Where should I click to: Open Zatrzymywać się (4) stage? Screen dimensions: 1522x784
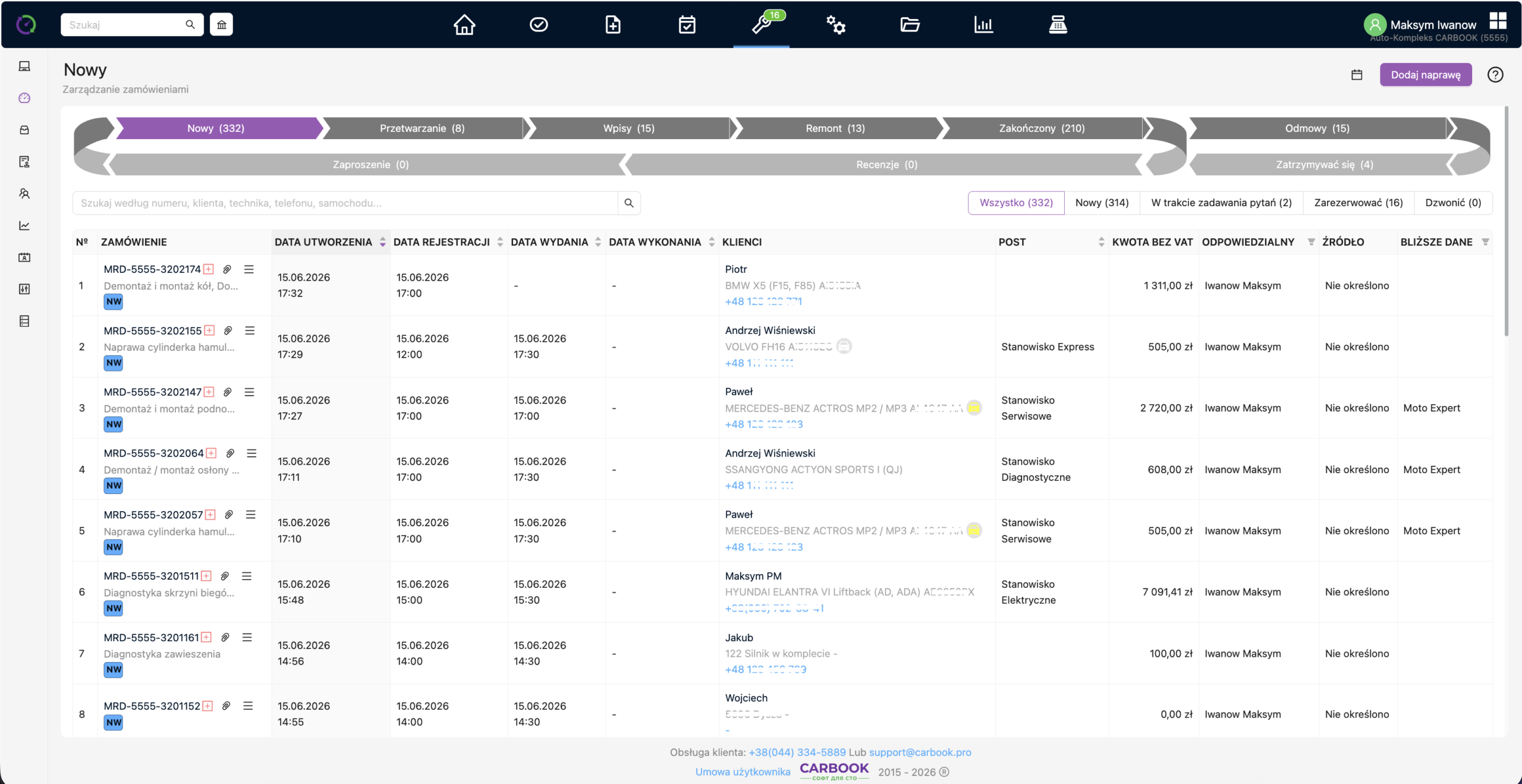pyautogui.click(x=1325, y=165)
